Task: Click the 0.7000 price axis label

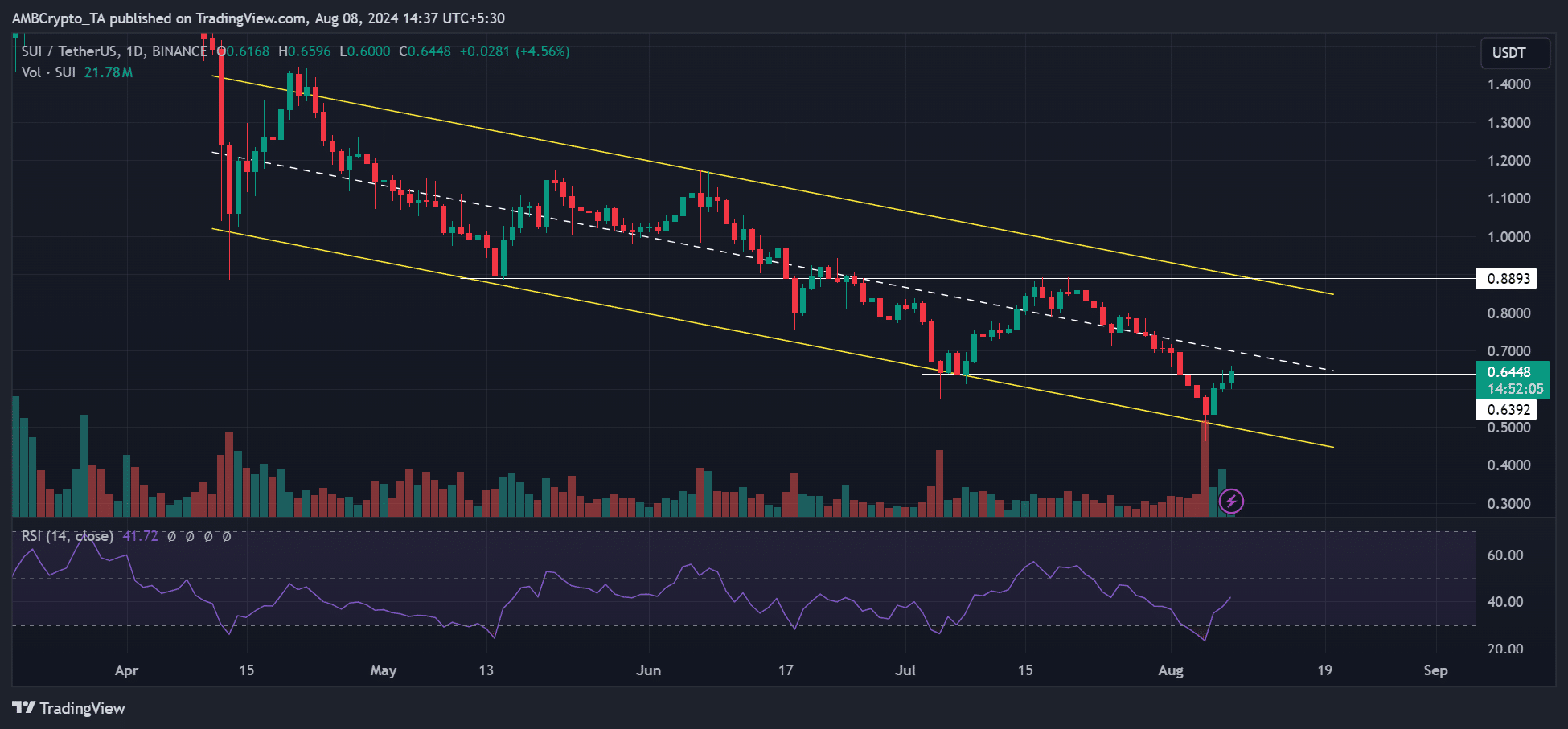Action: pos(1508,351)
